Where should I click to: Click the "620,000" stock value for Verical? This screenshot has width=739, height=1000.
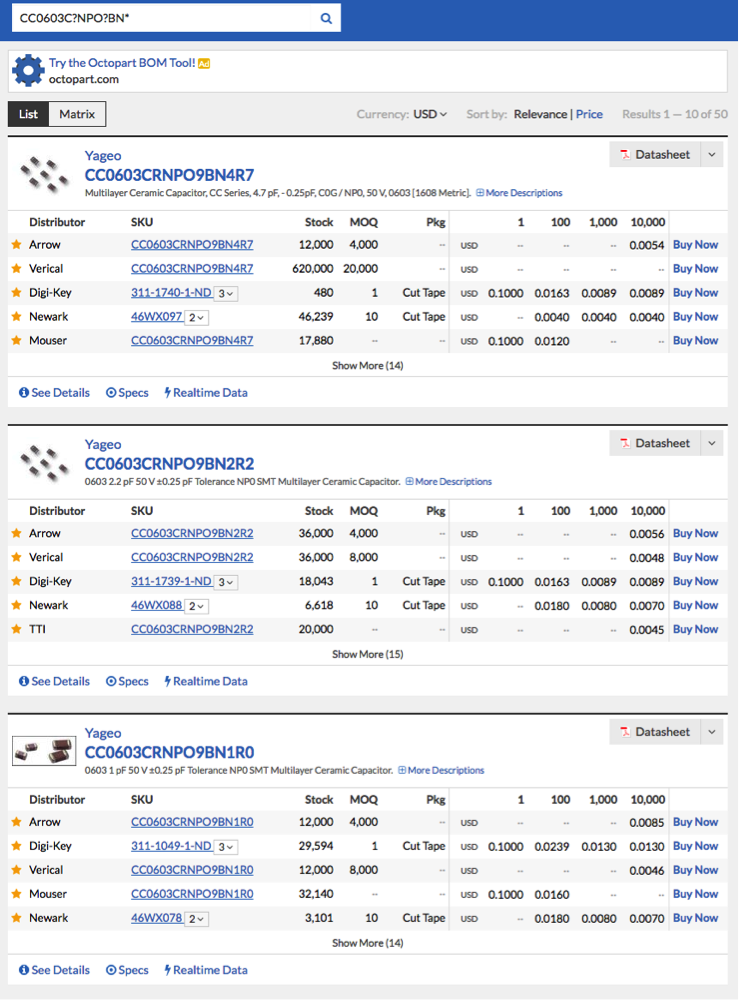pyautogui.click(x=312, y=268)
